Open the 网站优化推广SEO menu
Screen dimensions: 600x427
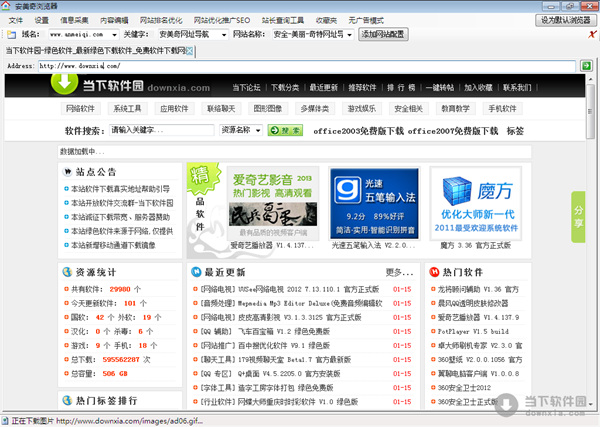222,20
